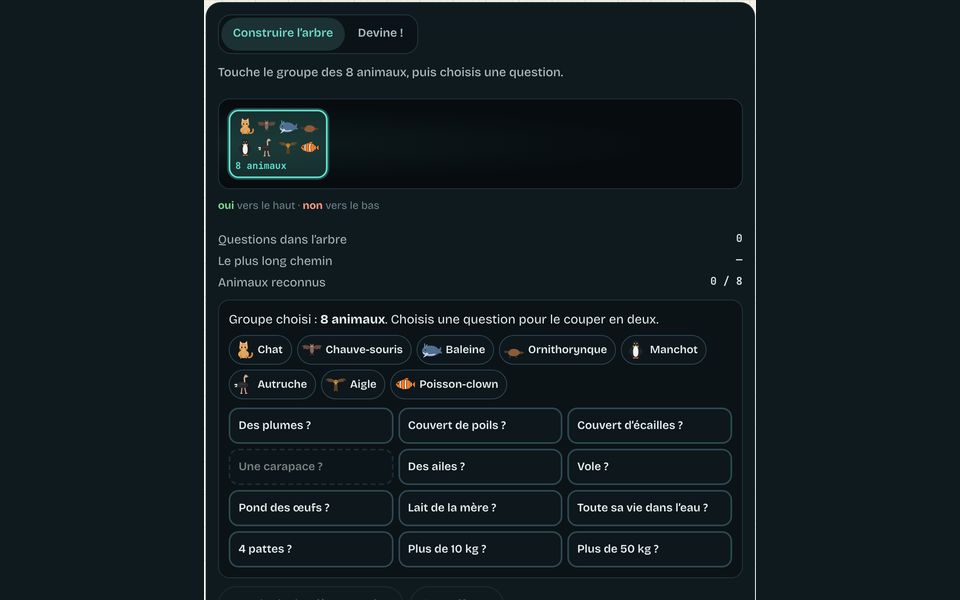
Task: Select the 8 animaux group card
Action: click(278, 144)
